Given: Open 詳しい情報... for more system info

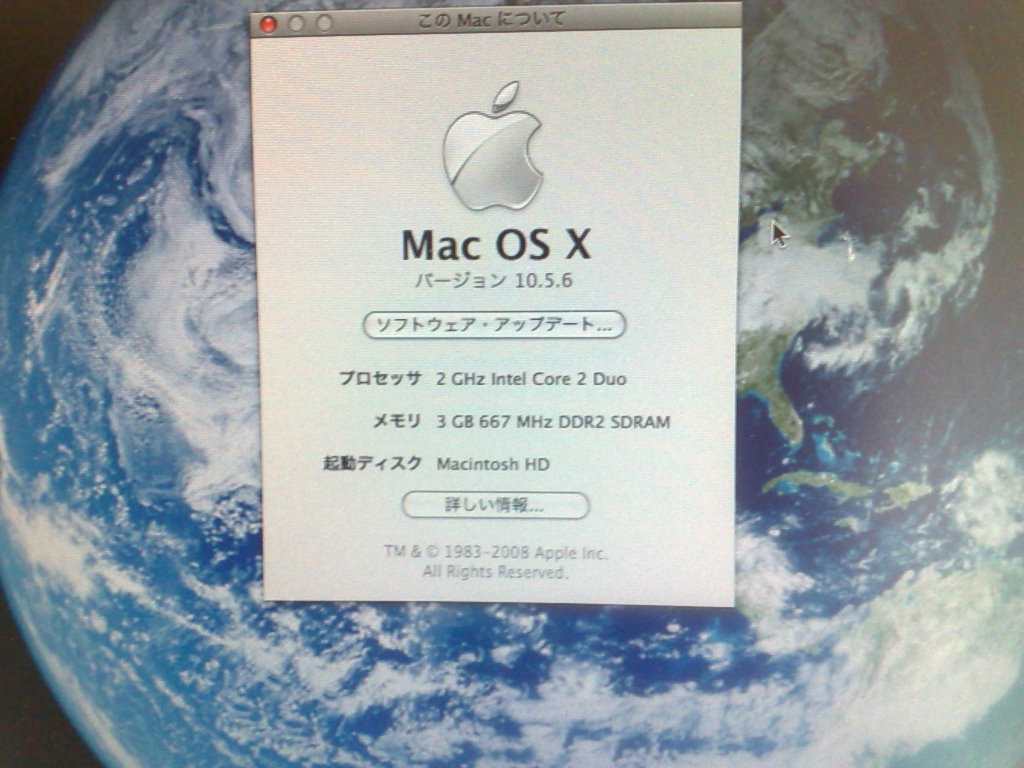Looking at the screenshot, I should 495,505.
